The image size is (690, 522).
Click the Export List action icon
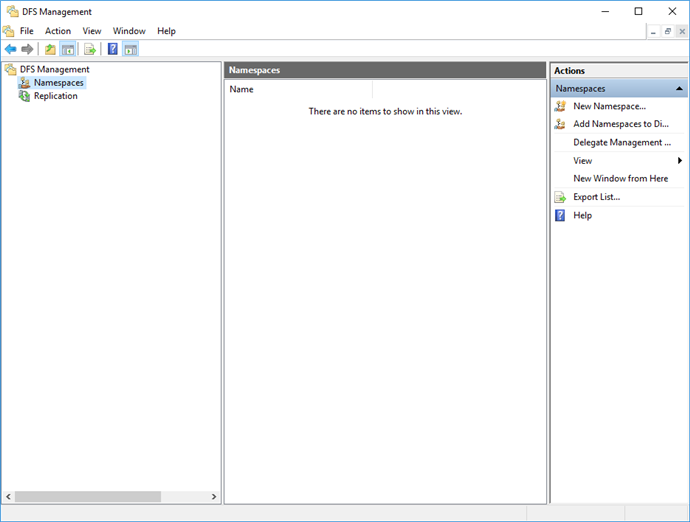point(560,197)
